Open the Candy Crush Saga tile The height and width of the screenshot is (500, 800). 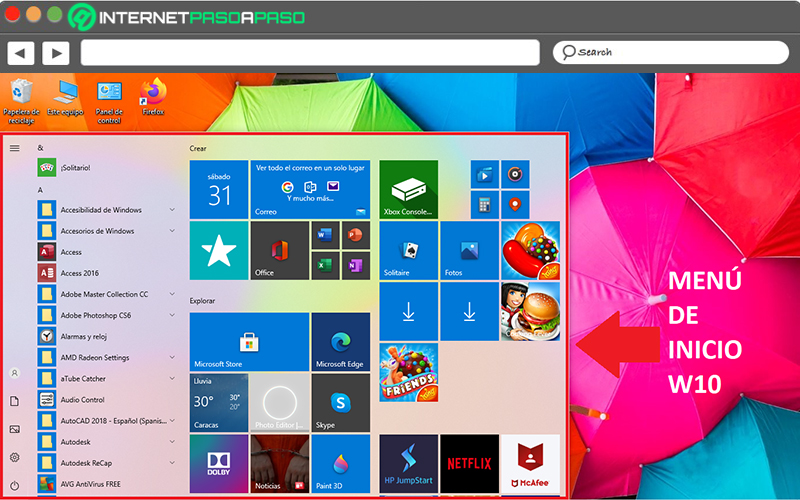531,251
